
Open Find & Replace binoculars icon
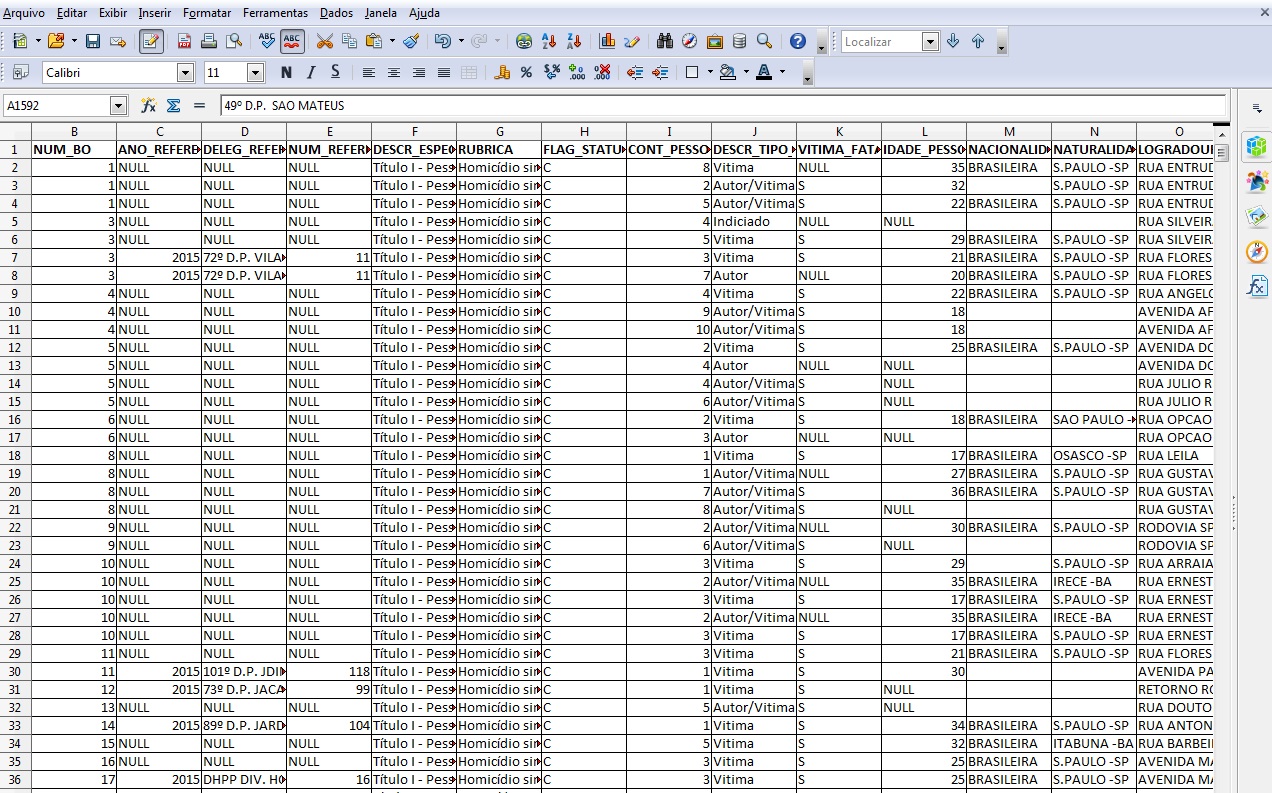coord(665,41)
